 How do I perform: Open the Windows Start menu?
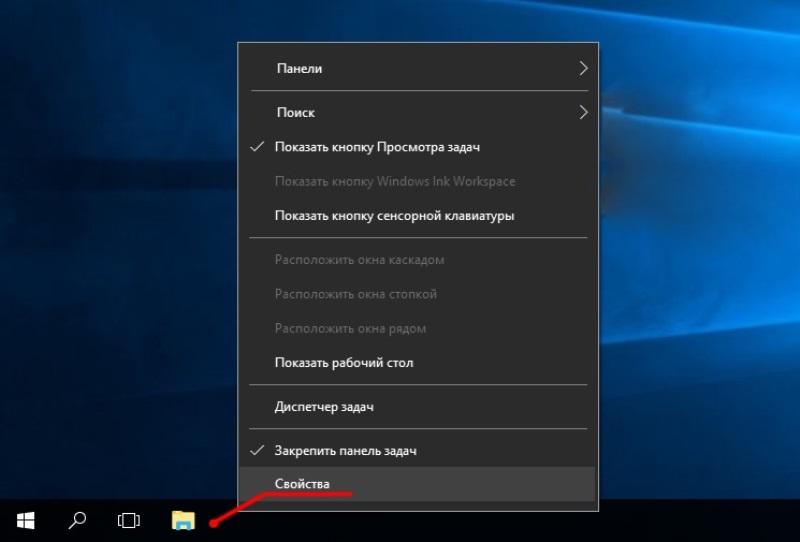pyautogui.click(x=26, y=521)
